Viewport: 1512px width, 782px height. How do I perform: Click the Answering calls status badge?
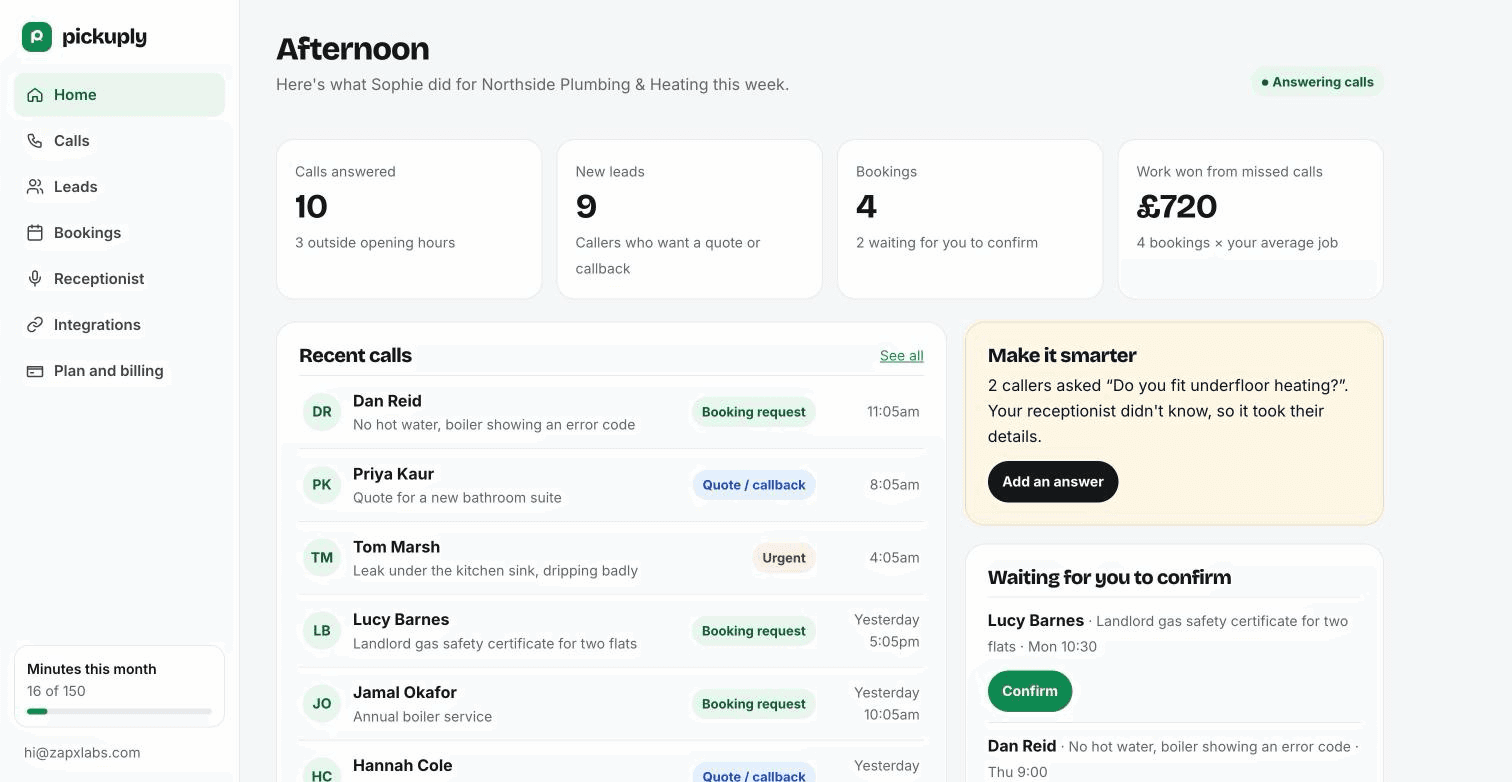(x=1317, y=82)
